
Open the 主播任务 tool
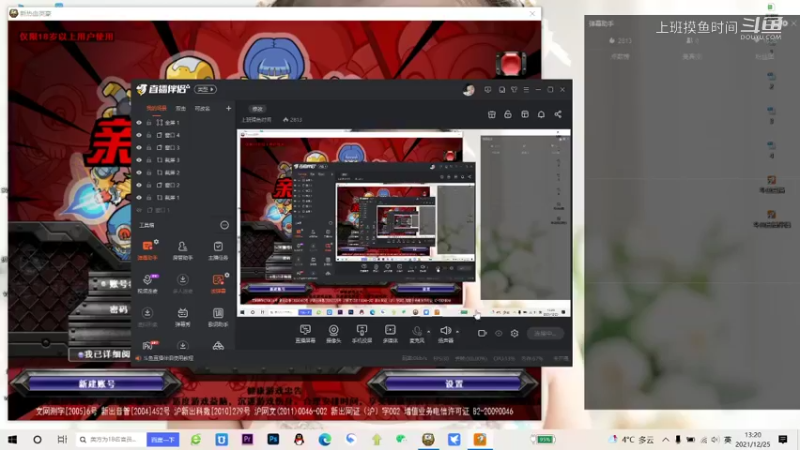tap(218, 250)
